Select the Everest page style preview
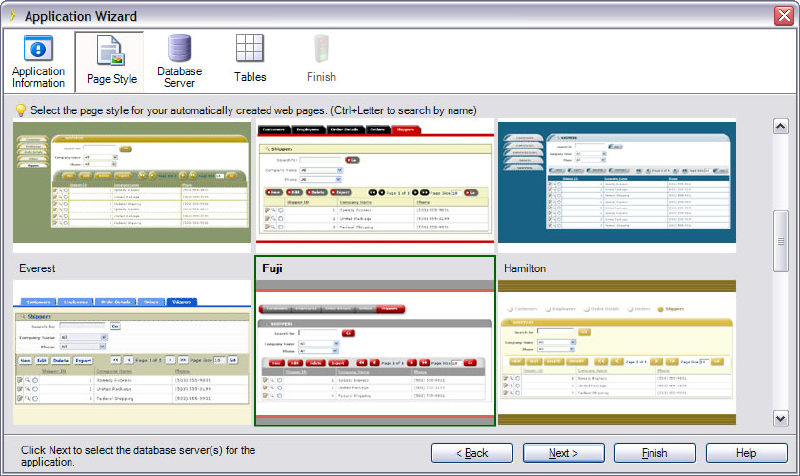The width and height of the screenshot is (800, 476). click(x=132, y=352)
